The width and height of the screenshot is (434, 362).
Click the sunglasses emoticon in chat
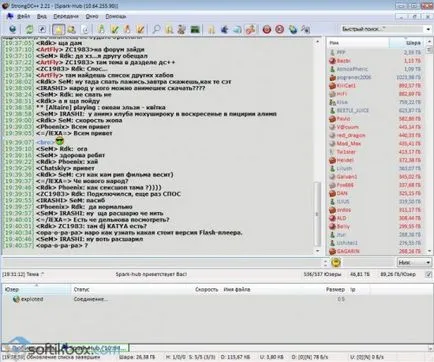click(x=60, y=141)
